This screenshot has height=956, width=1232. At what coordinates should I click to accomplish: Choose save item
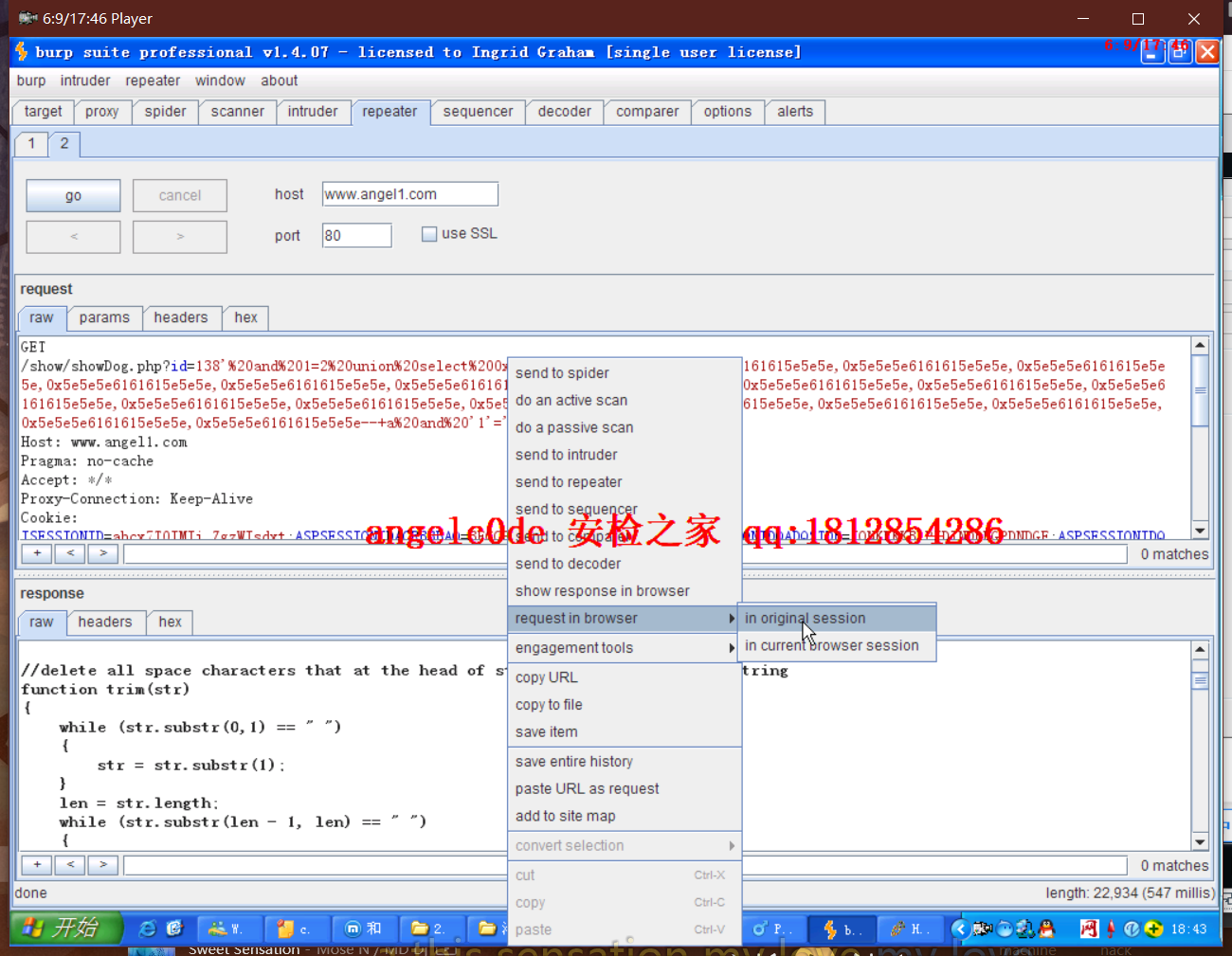click(x=625, y=732)
